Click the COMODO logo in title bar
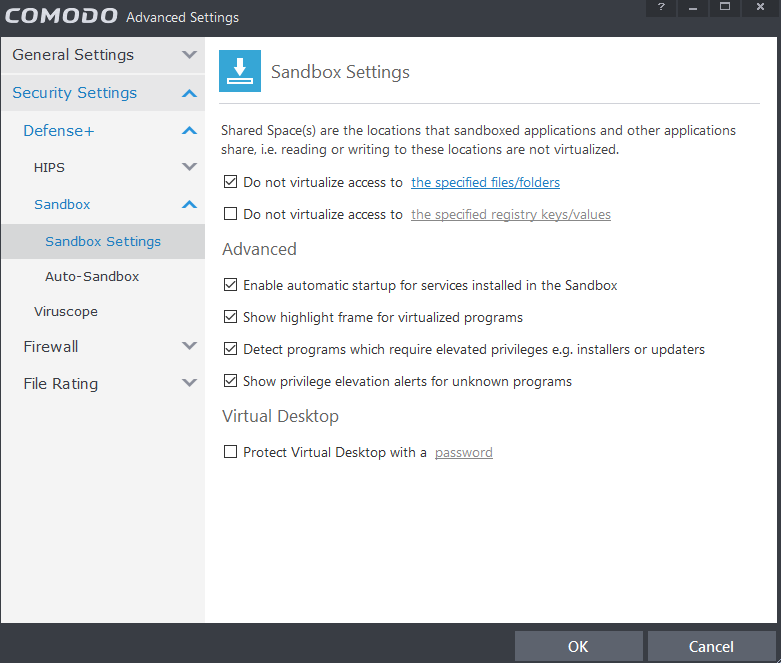 coord(61,16)
